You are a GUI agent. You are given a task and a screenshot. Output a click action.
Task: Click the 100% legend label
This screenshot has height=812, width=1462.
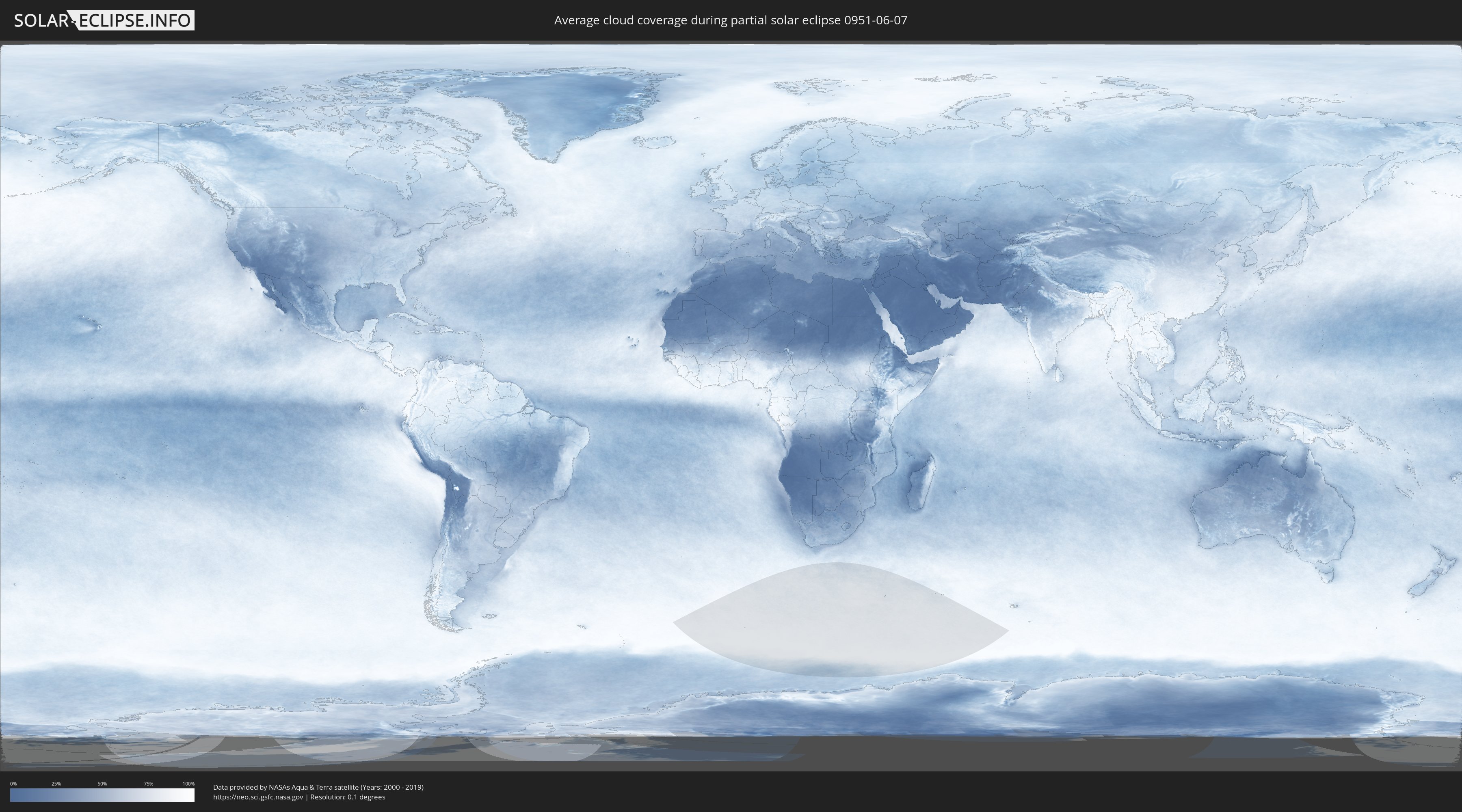pyautogui.click(x=188, y=784)
